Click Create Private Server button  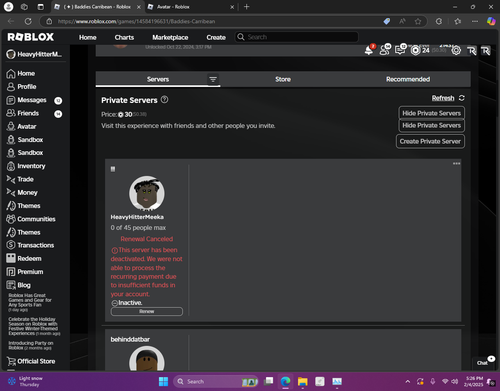430,141
